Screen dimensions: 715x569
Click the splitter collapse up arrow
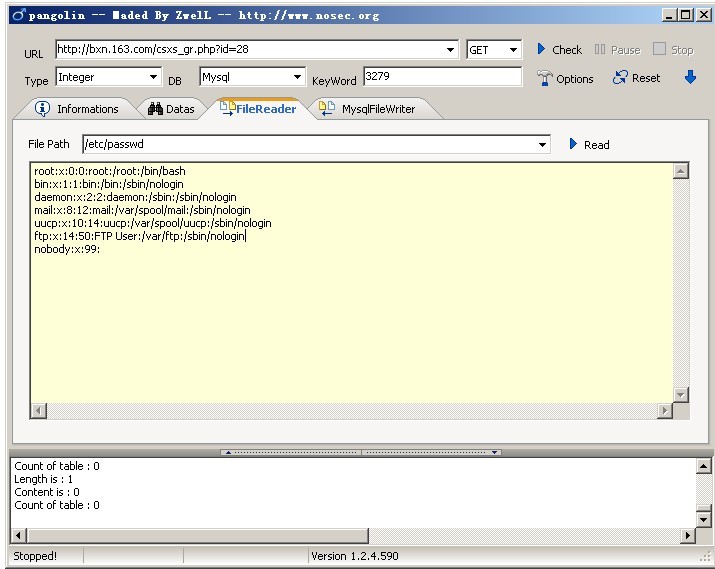tap(228, 452)
